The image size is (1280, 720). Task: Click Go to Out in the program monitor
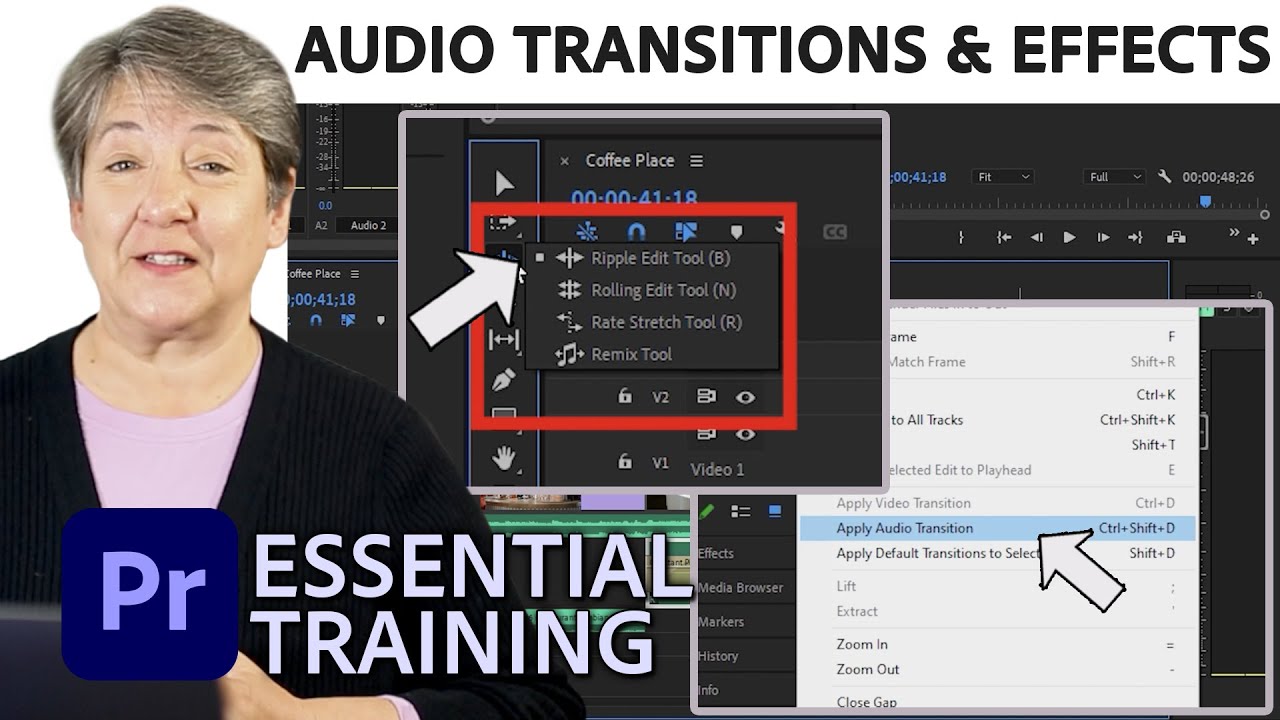pyautogui.click(x=1135, y=237)
